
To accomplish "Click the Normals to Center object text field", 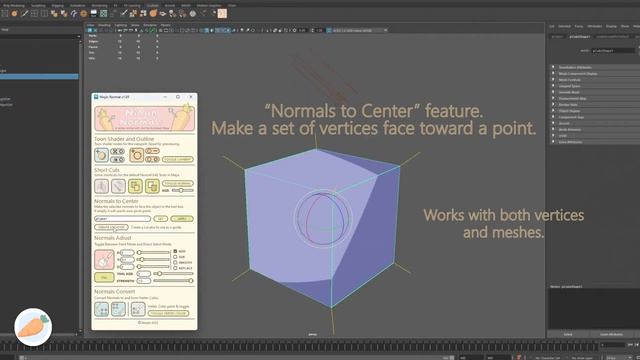I will coord(122,219).
